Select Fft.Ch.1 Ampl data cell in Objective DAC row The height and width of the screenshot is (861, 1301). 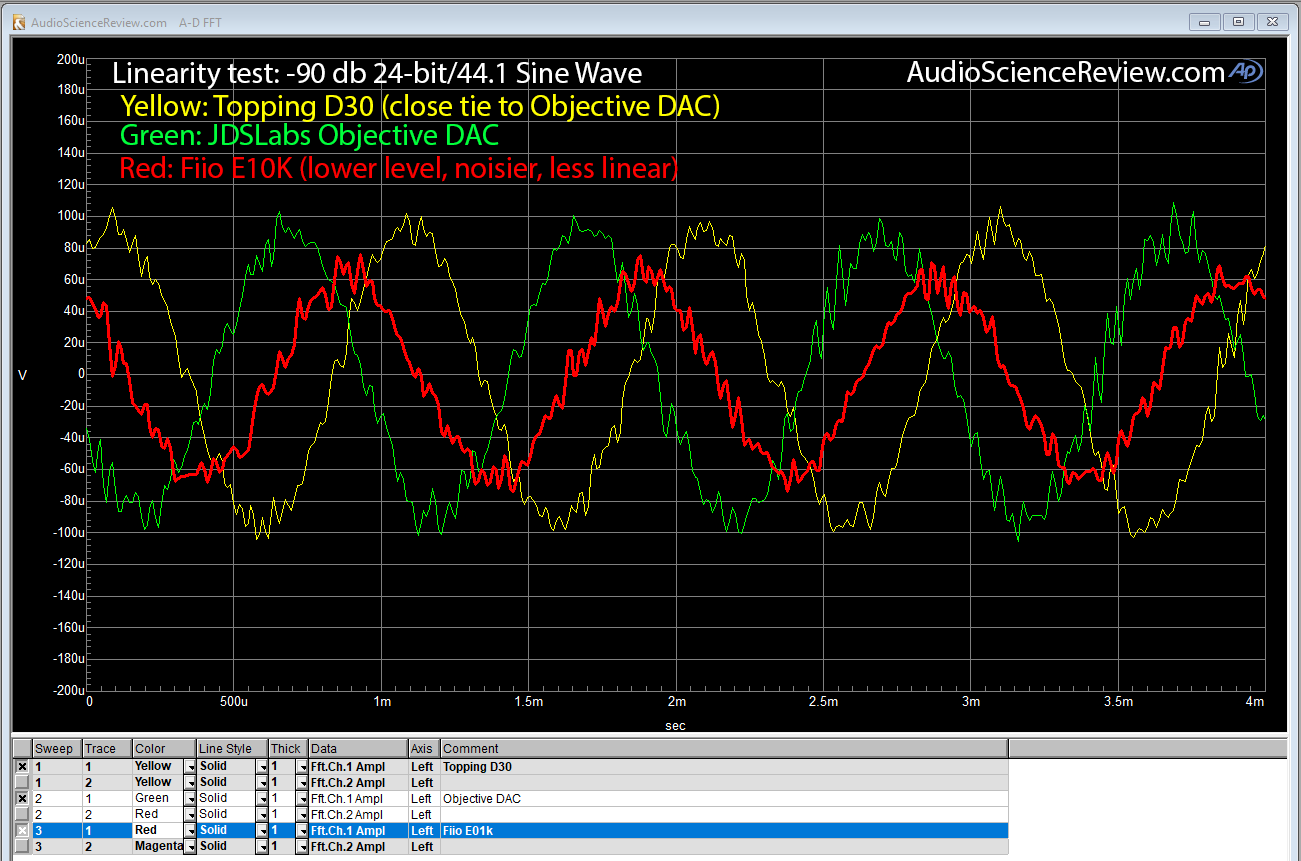point(358,798)
